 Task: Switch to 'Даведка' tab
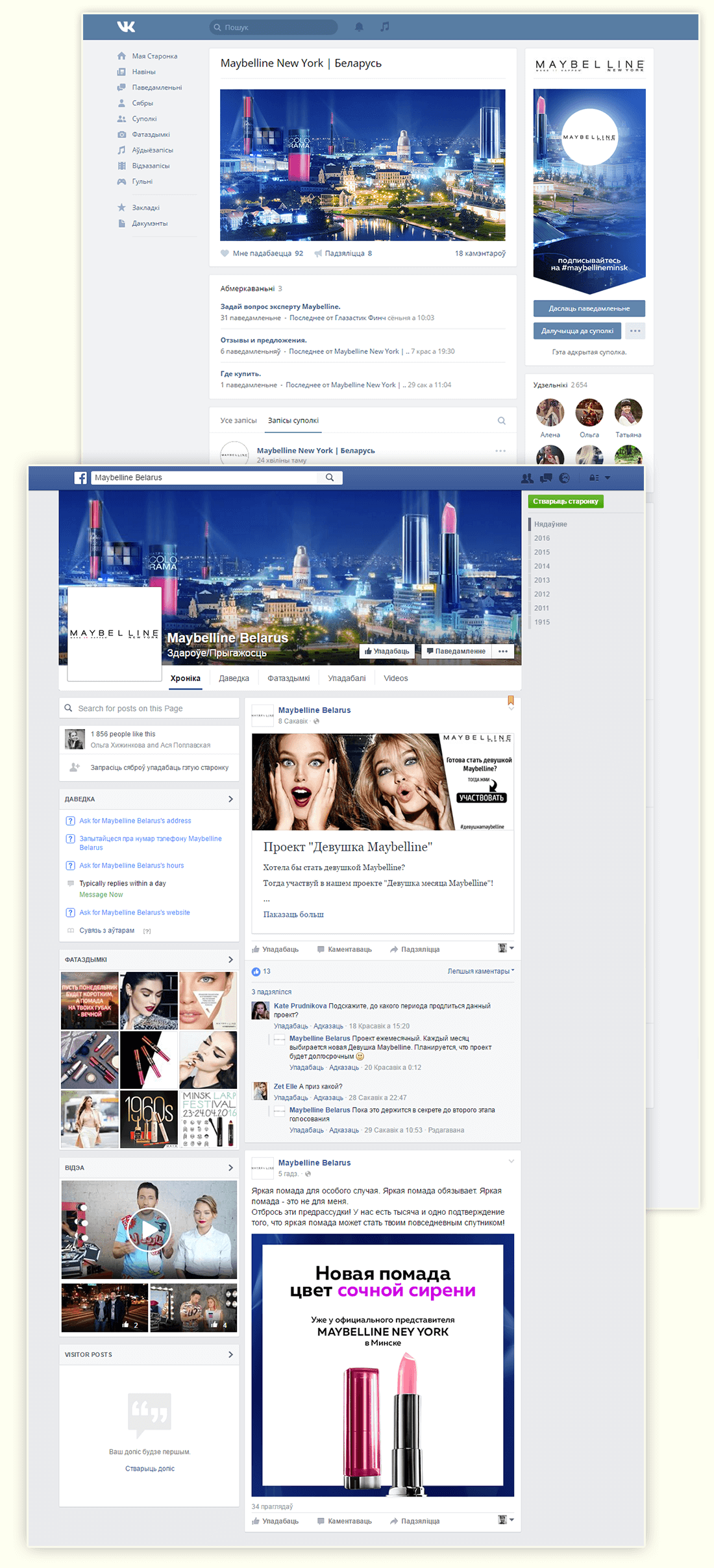click(x=234, y=678)
